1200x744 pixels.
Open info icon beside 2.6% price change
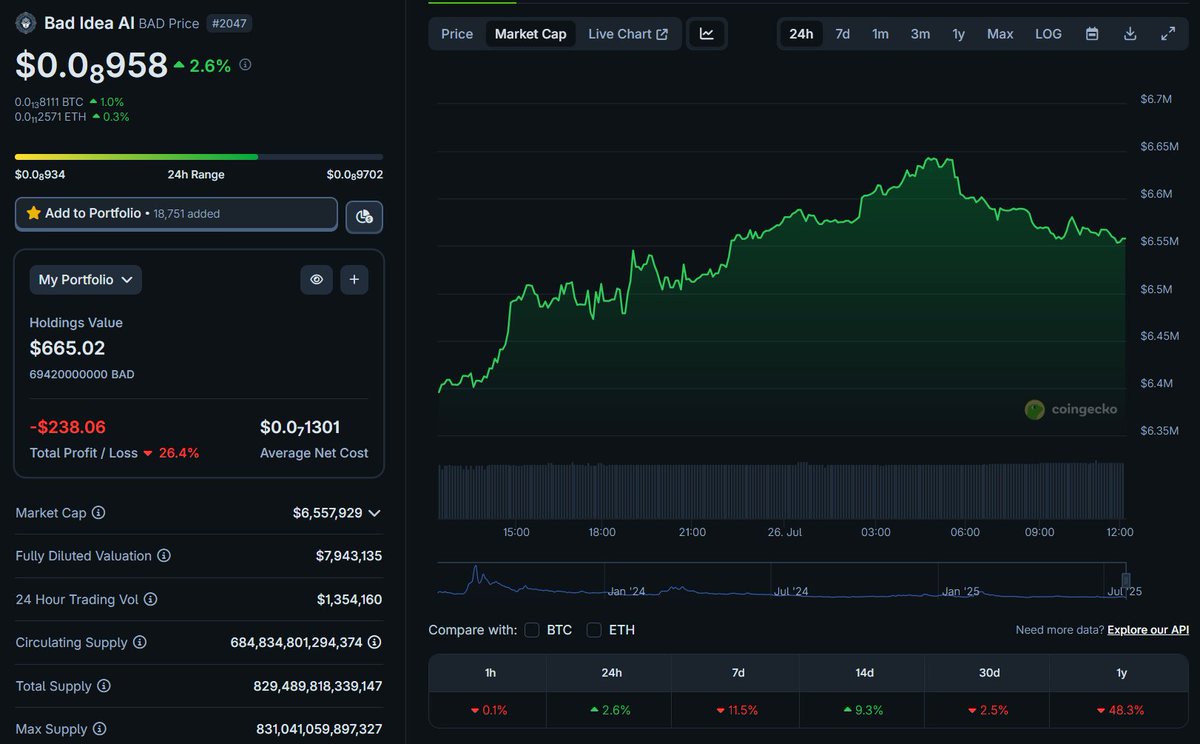(245, 65)
